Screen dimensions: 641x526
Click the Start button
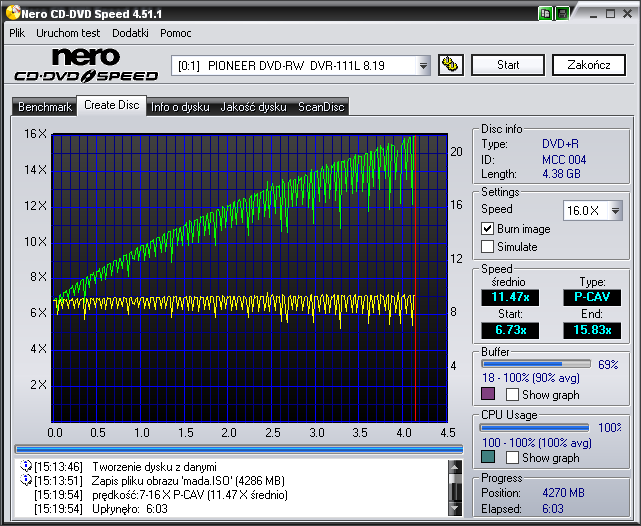(x=508, y=65)
